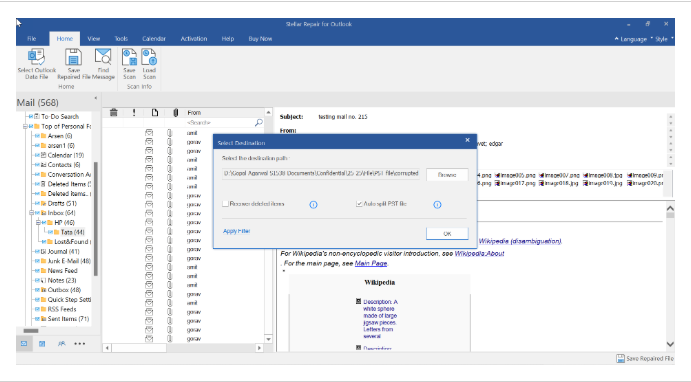Click trash icon column header
Viewport: 691px width, 382px height.
click(x=114, y=112)
